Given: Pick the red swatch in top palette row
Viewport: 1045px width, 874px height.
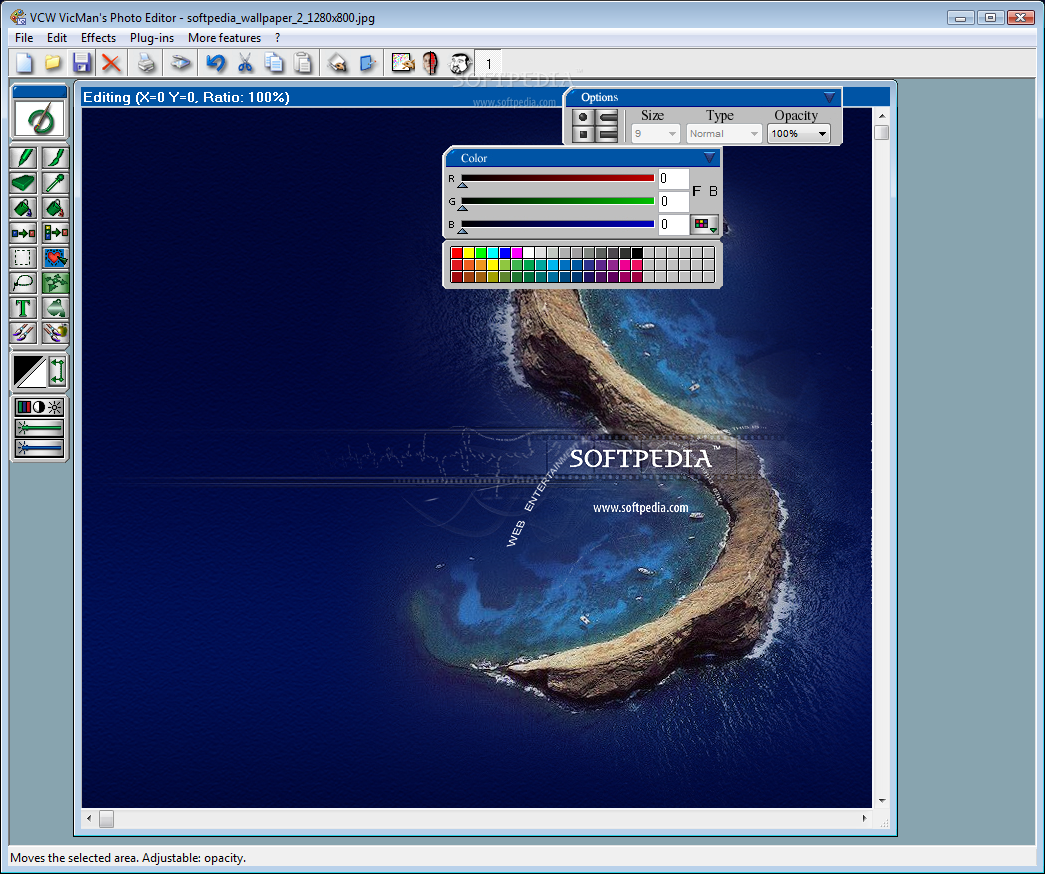Looking at the screenshot, I should (457, 253).
